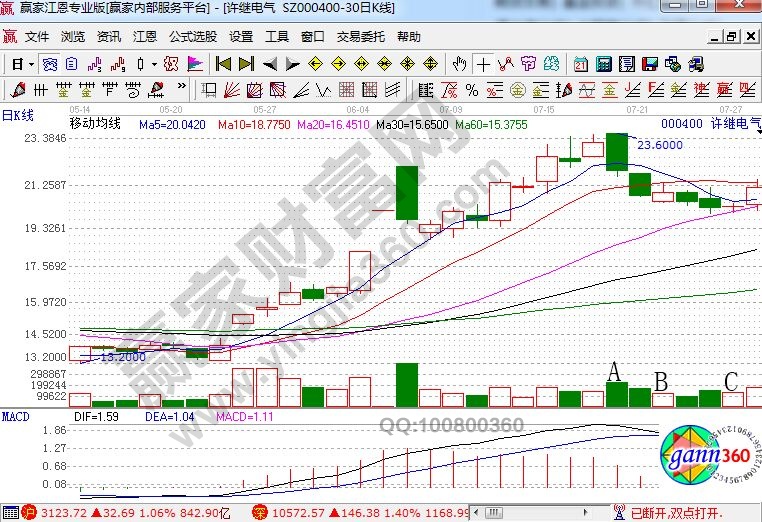
Task: Open the calendar icon in toolbar
Action: coord(581,64)
